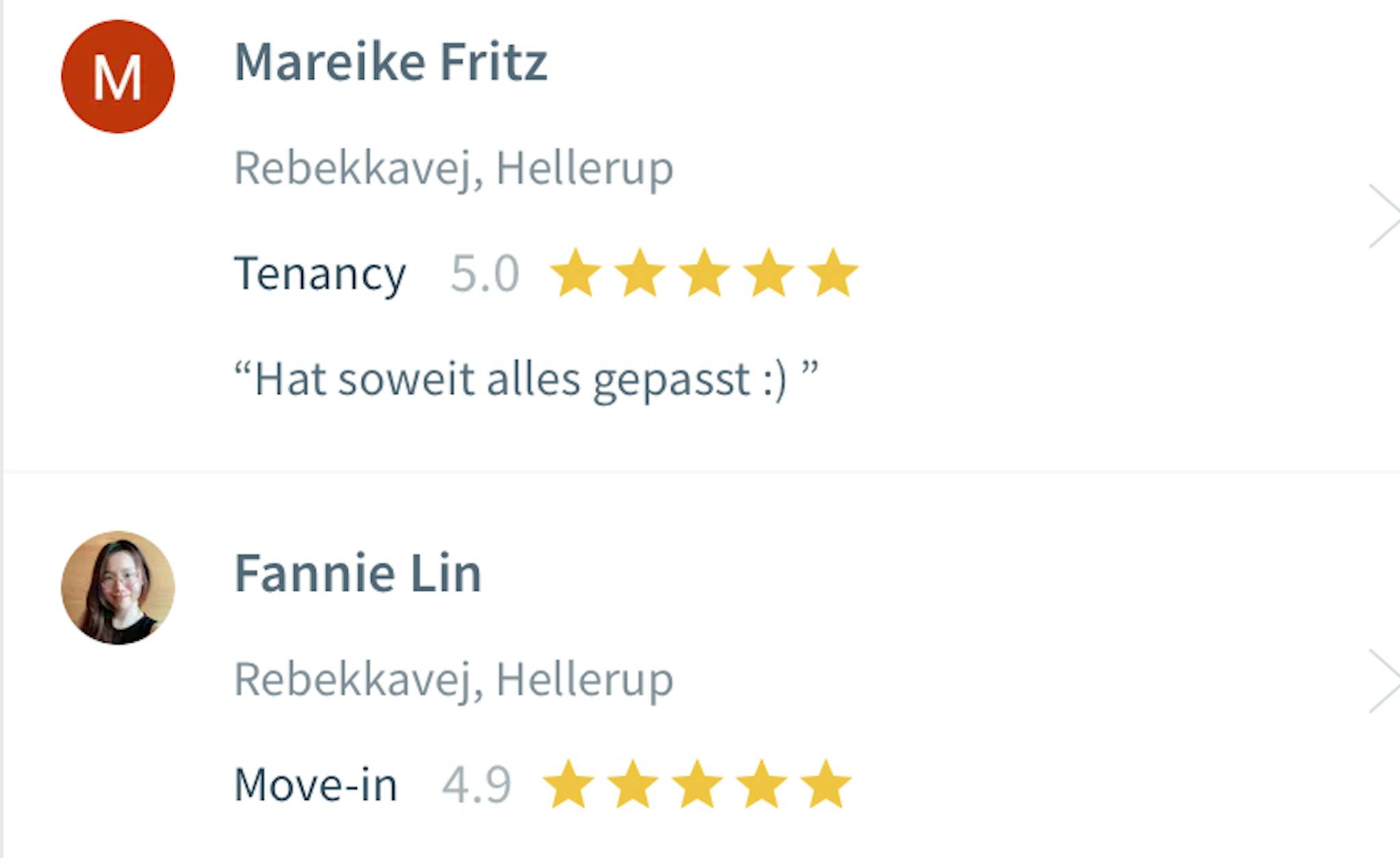Click the 4.9 Move-in score
Viewport: 1400px width, 858px height.
coord(476,784)
